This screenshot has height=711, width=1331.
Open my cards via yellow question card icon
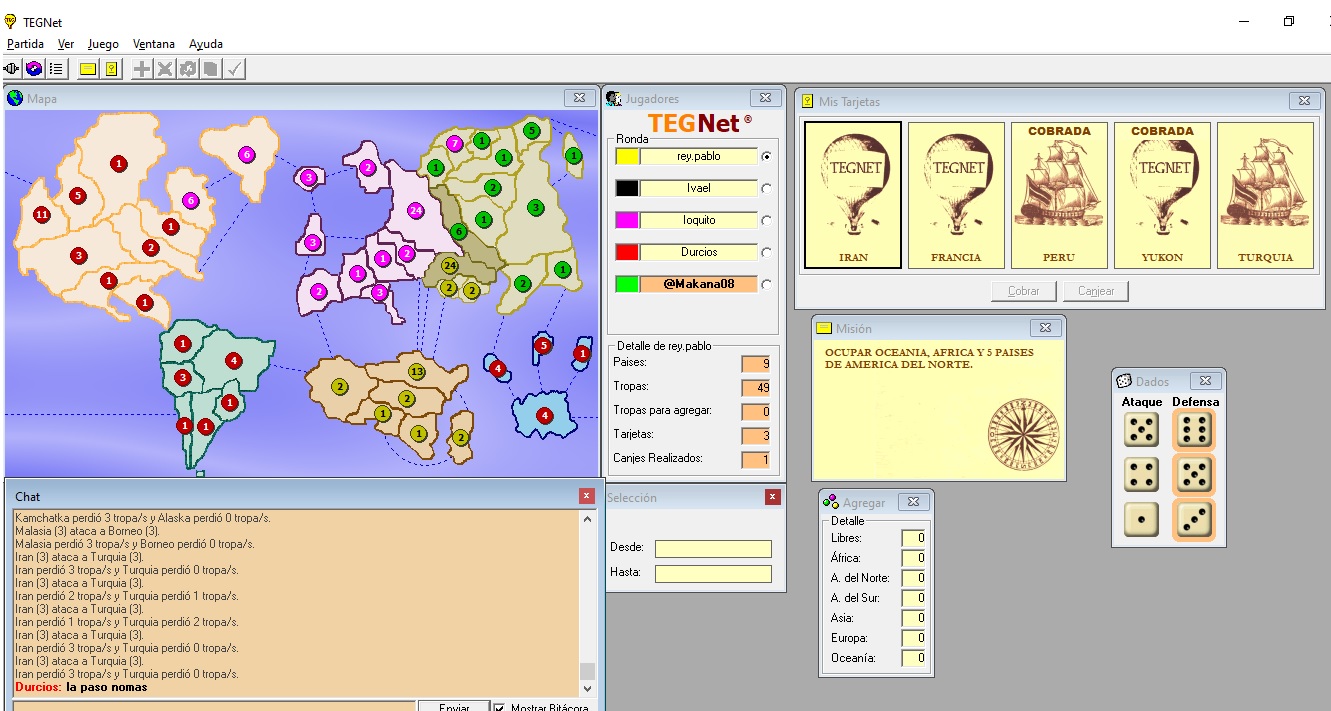[111, 69]
